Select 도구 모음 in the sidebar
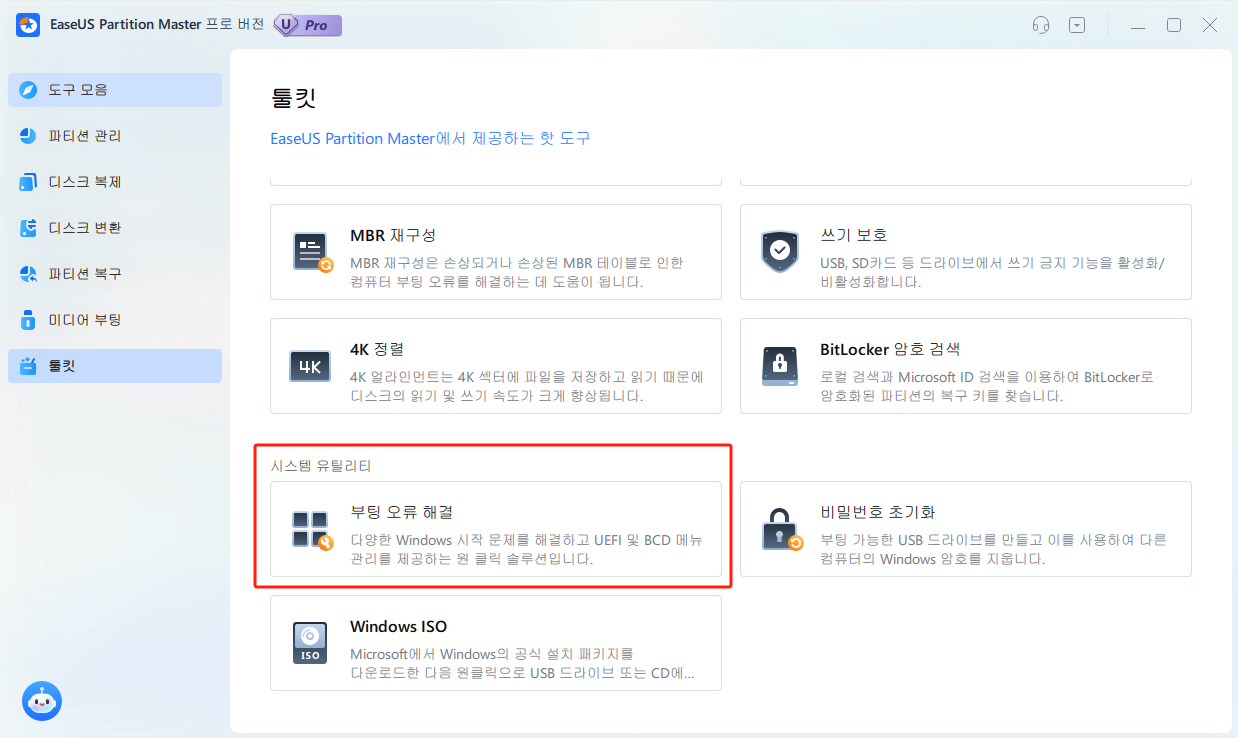The width and height of the screenshot is (1238, 738). pyautogui.click(x=115, y=90)
